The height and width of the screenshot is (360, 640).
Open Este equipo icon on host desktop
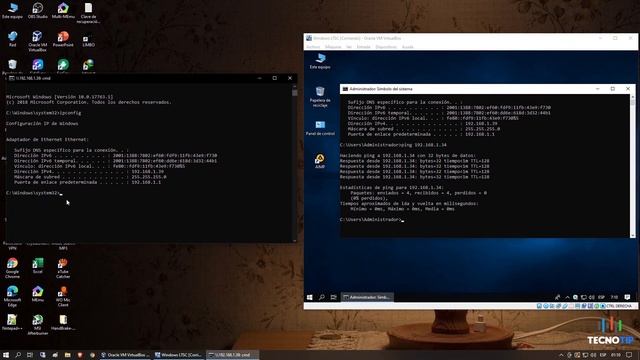coord(12,11)
